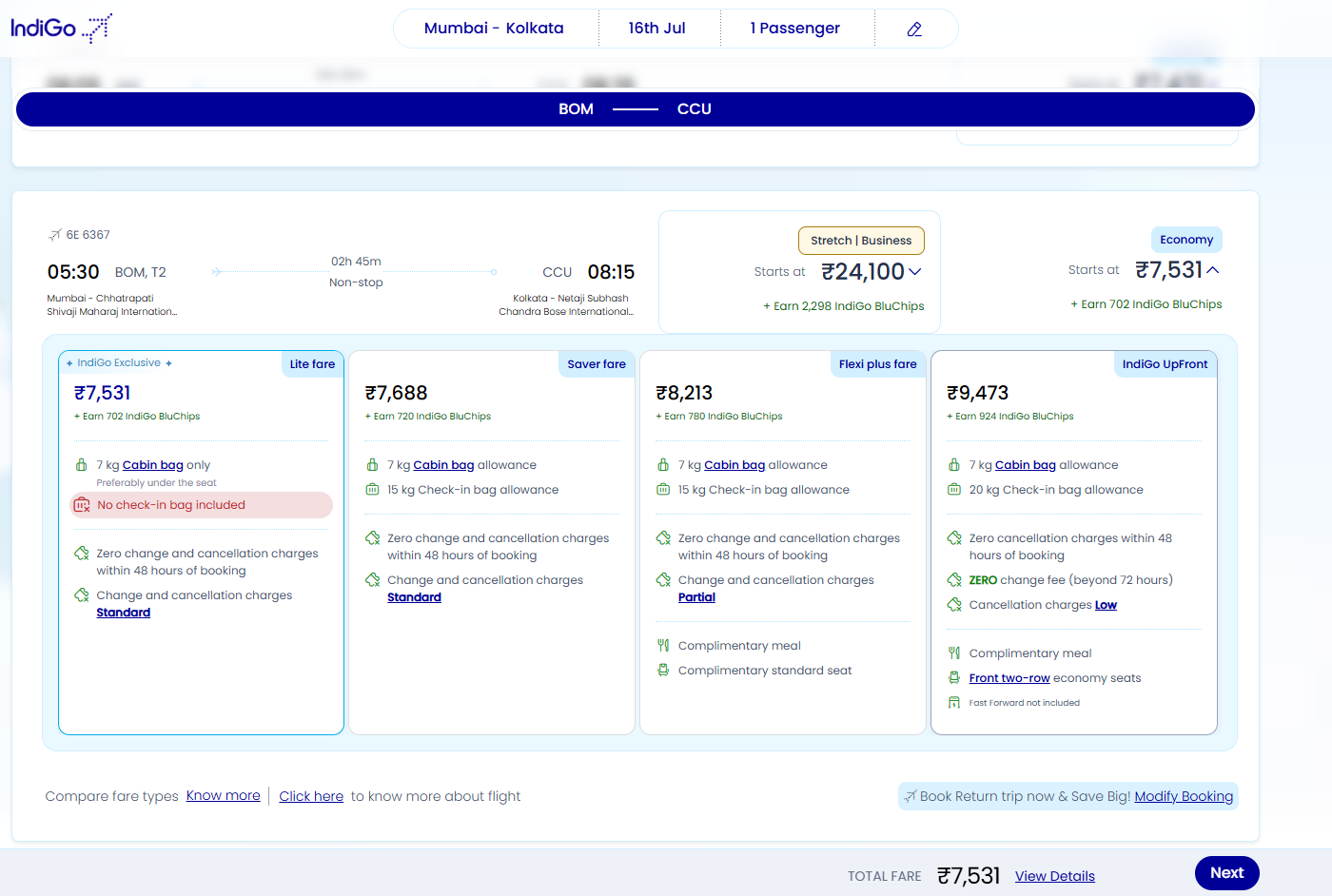Click the plane icon beside Book Return trip

click(911, 796)
